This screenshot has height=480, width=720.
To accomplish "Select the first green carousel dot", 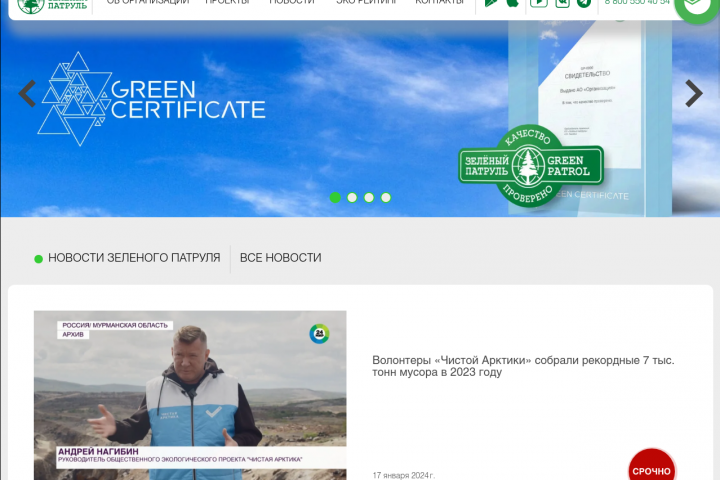I will tap(335, 198).
